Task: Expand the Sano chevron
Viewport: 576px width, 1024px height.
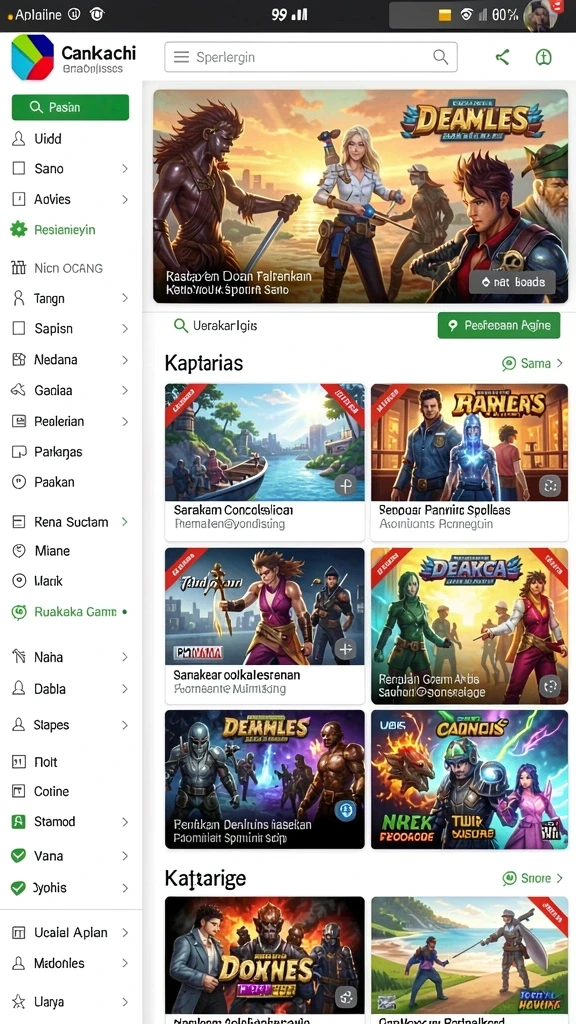Action: 125,168
